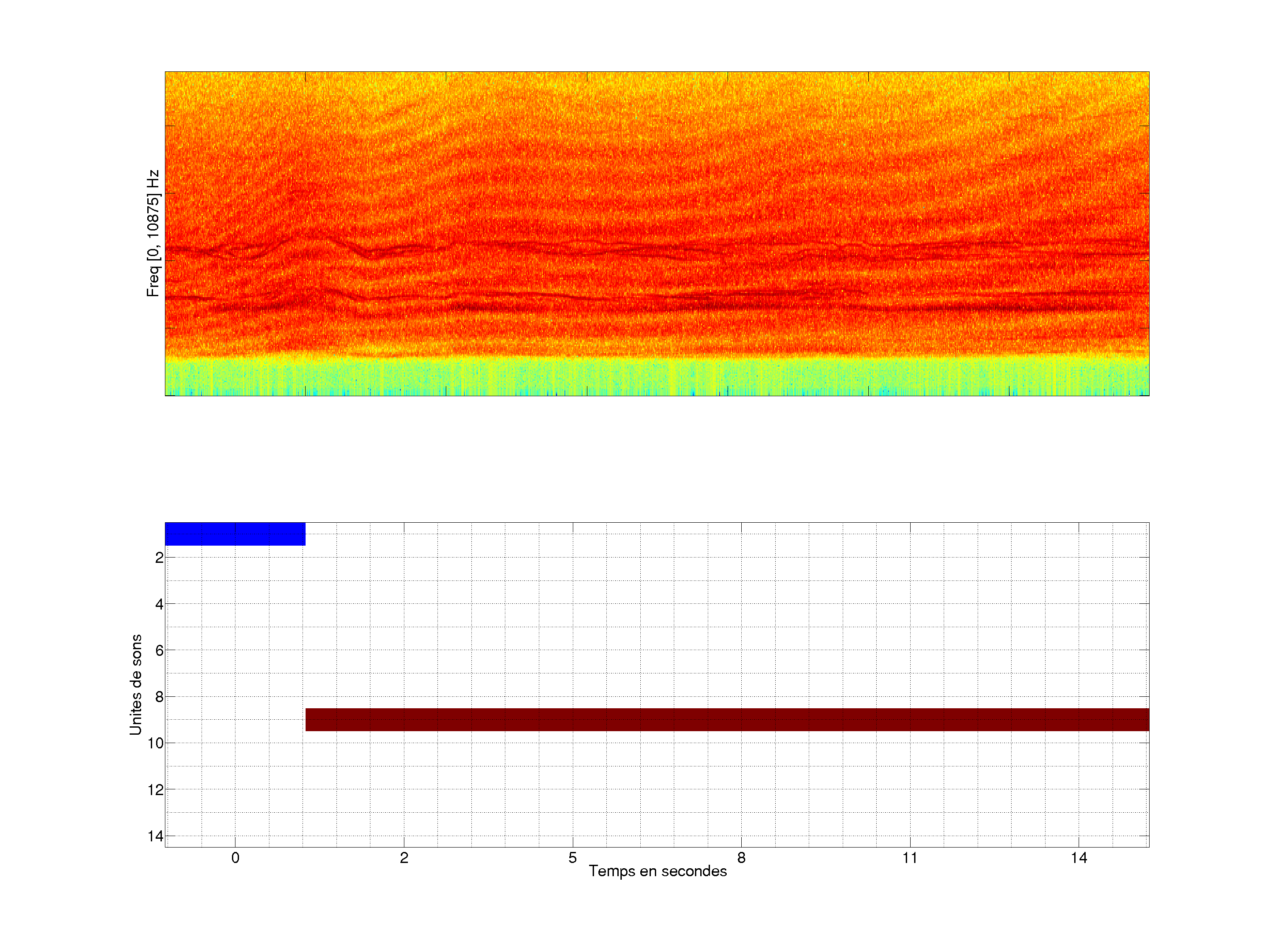Click y-axis tick label 8
Viewport: 1270px width, 952px height.
pos(159,697)
